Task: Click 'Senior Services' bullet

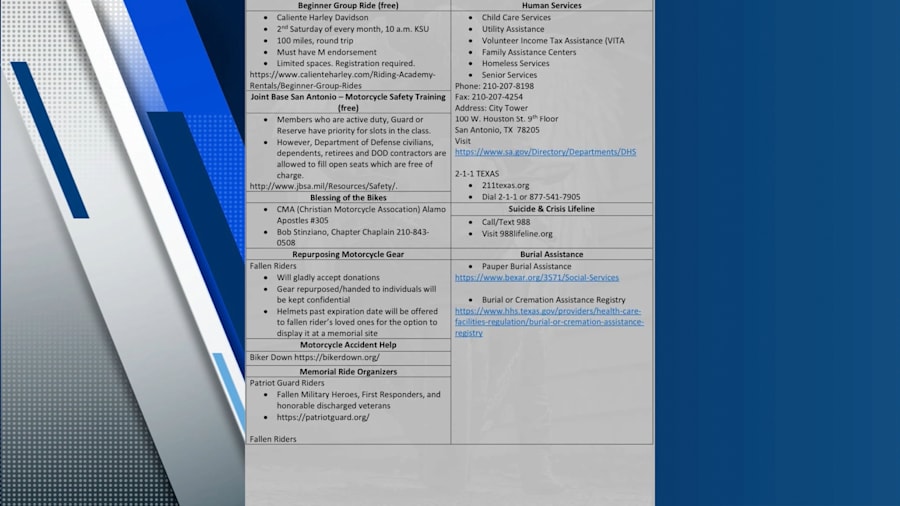Action: coord(509,75)
